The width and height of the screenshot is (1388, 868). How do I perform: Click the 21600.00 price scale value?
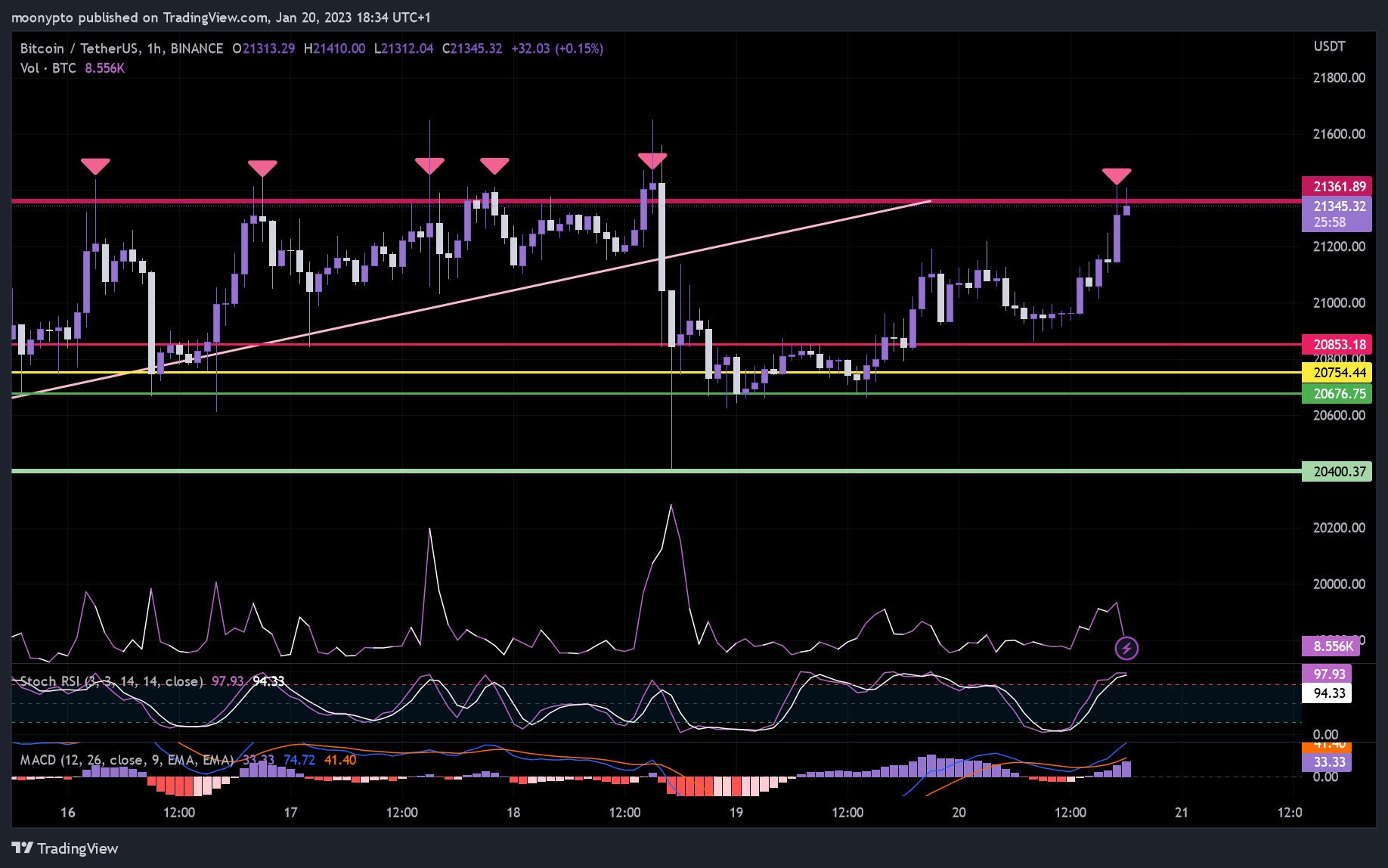pyautogui.click(x=1339, y=134)
